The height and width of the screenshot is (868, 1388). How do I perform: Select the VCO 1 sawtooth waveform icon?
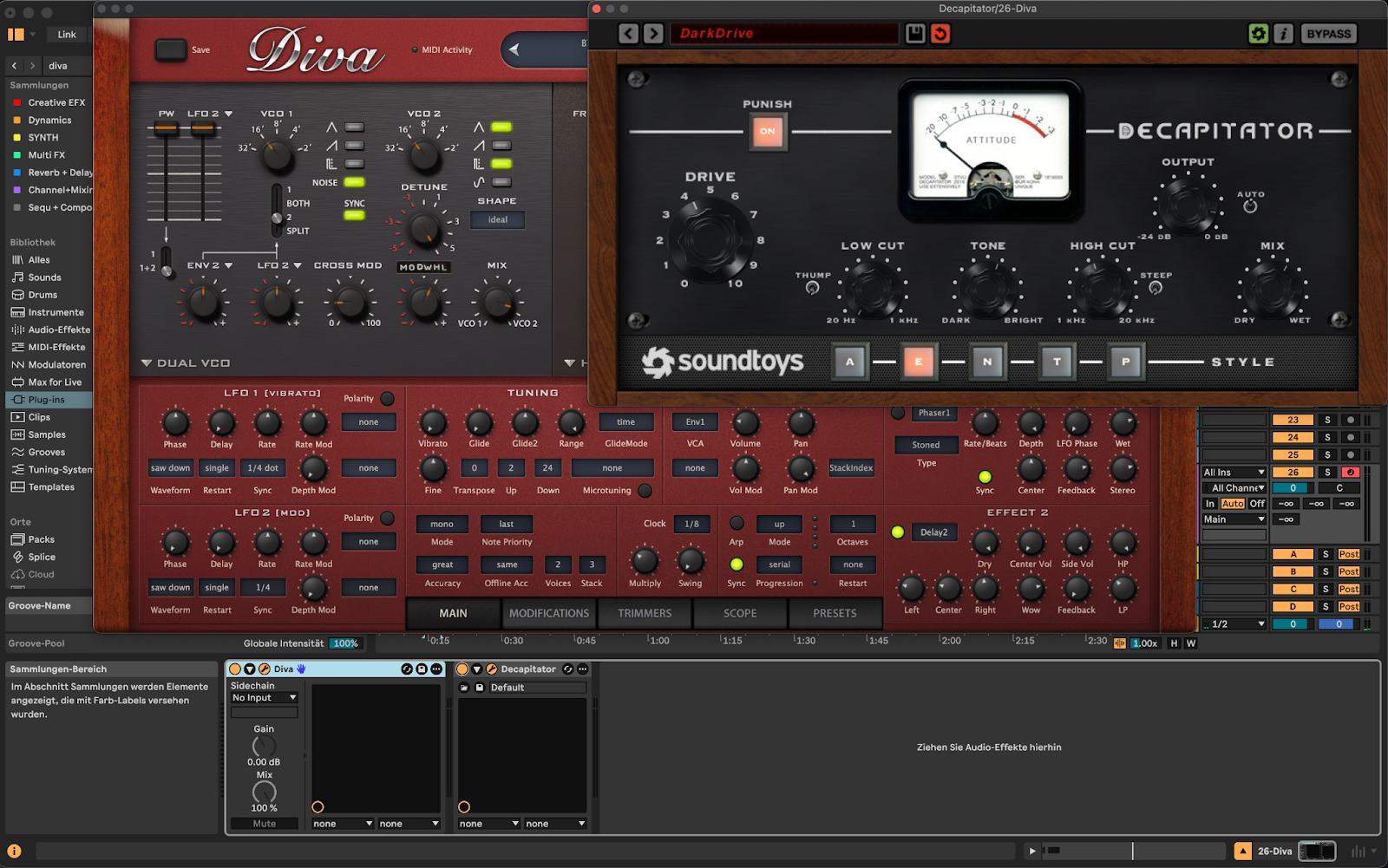pyautogui.click(x=331, y=146)
